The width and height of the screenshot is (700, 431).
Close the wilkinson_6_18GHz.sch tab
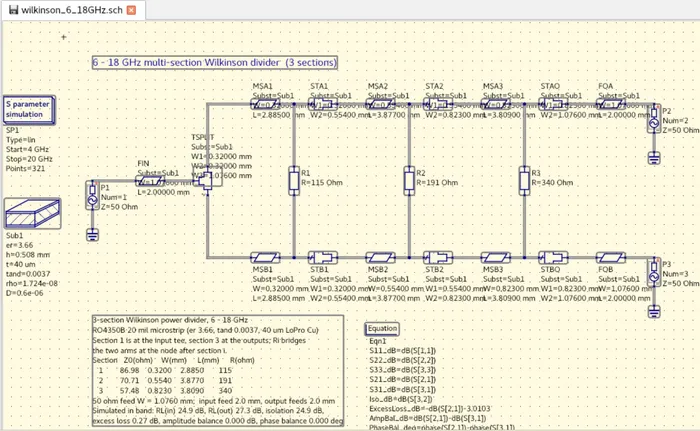coord(131,10)
